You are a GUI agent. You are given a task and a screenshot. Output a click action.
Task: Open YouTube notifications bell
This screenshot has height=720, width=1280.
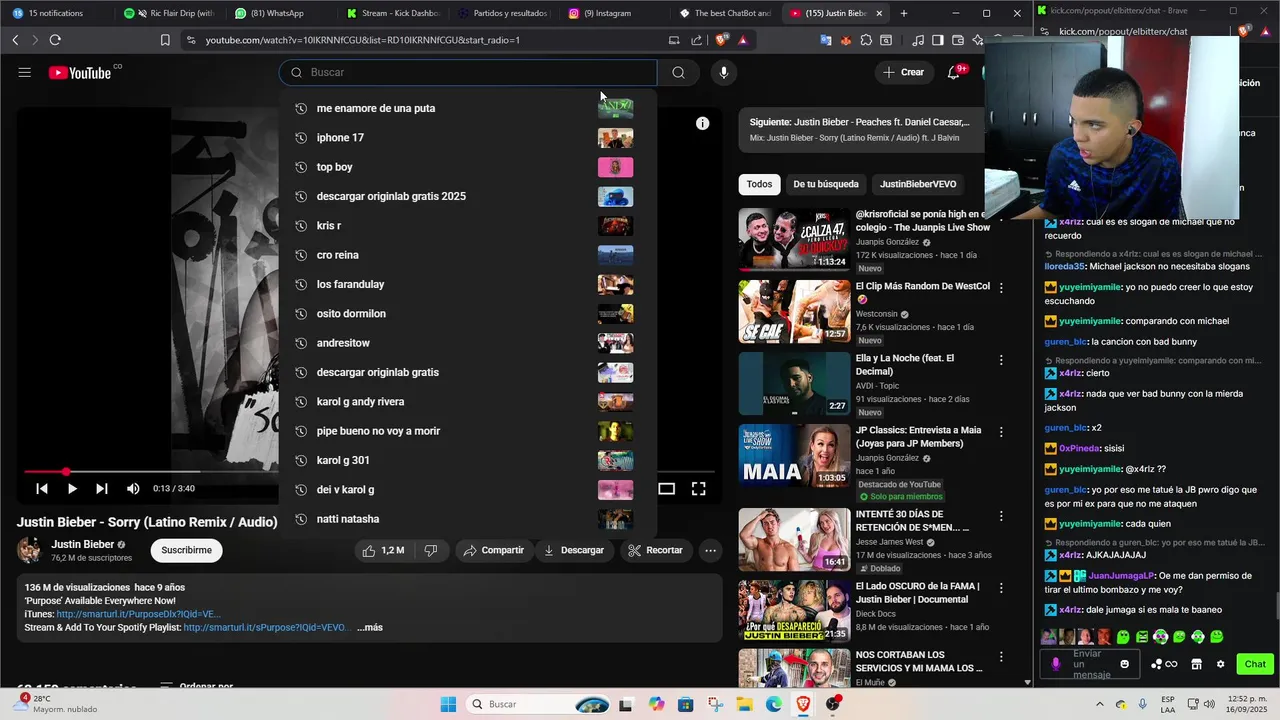pos(954,72)
